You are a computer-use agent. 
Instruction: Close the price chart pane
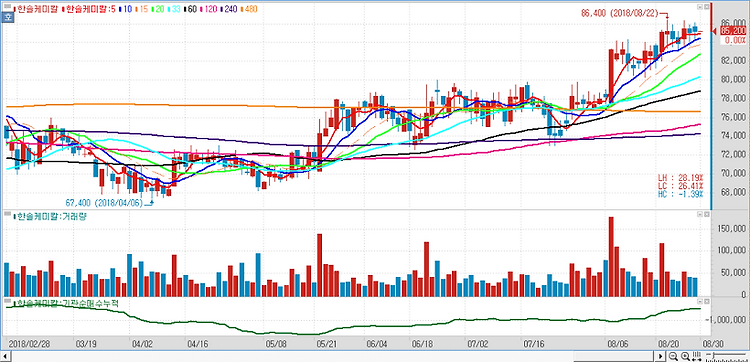click(706, 7)
